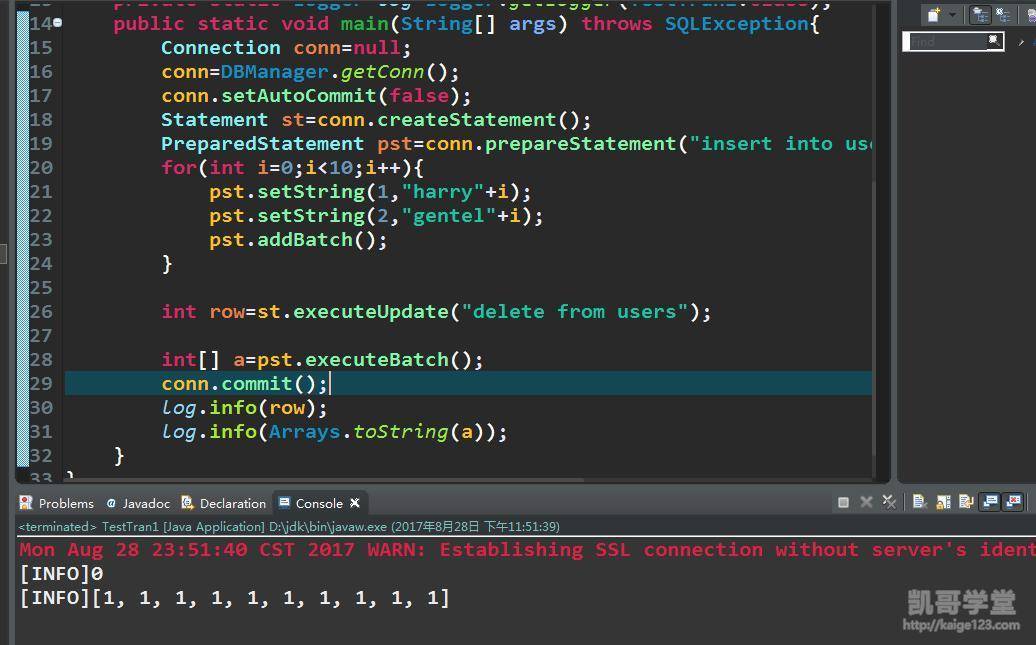
Task: Click the Terminate button in Console toolbar
Action: pos(843,503)
